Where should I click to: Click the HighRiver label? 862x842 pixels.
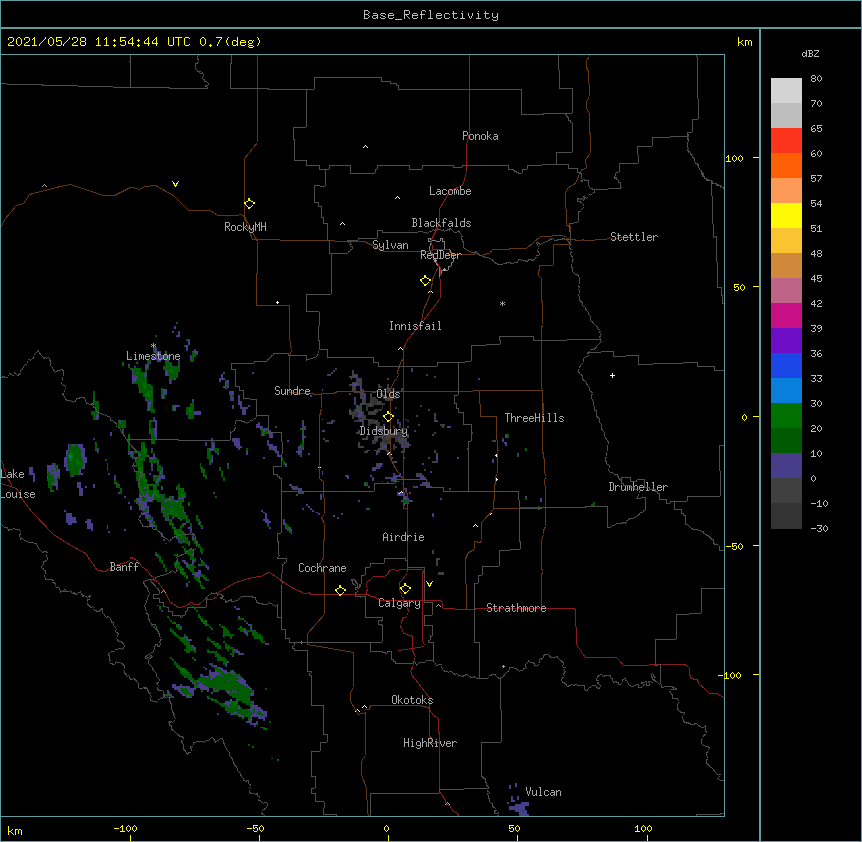click(430, 743)
